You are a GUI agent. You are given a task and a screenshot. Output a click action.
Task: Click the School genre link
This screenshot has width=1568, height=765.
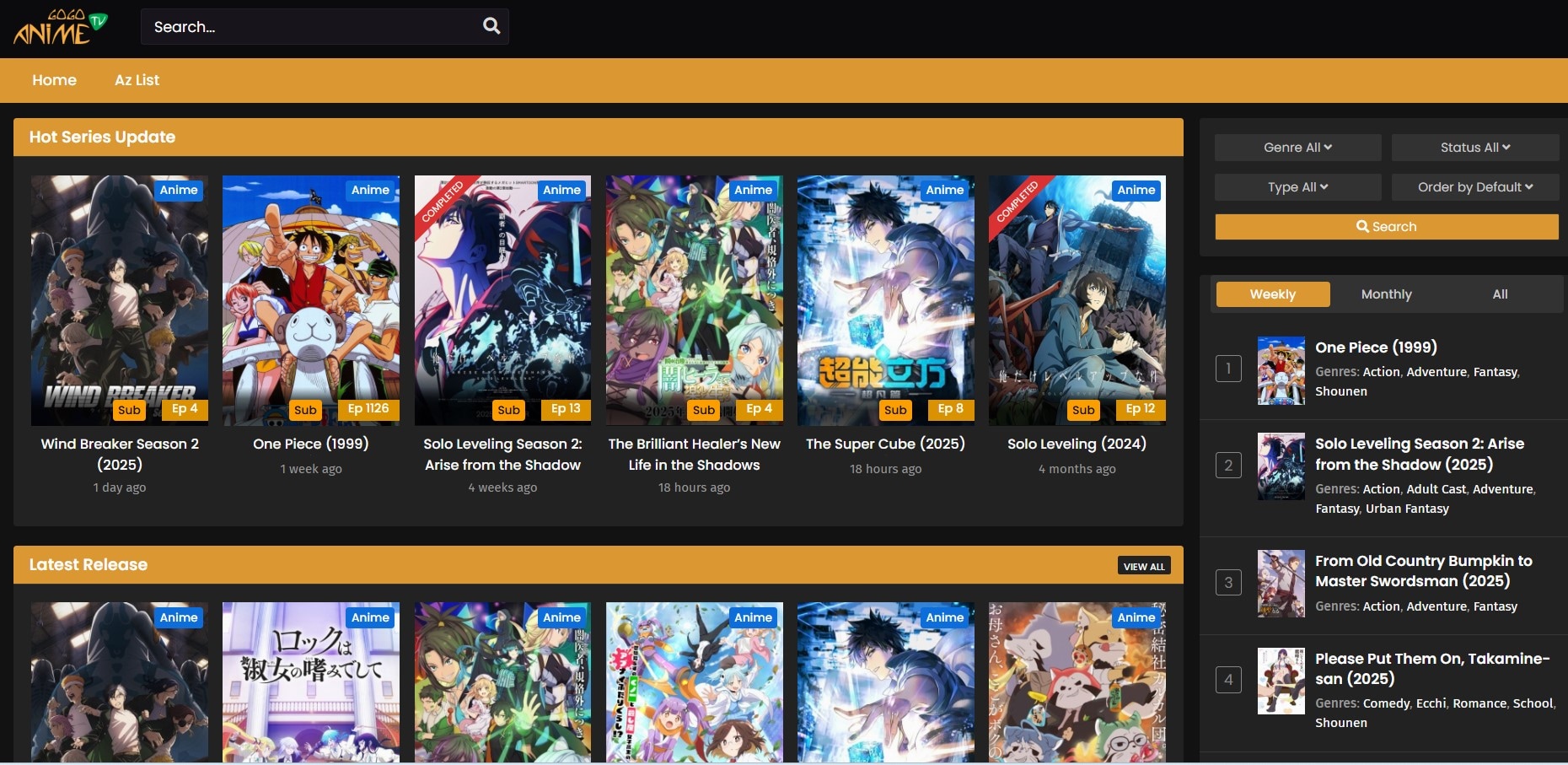coord(1533,703)
